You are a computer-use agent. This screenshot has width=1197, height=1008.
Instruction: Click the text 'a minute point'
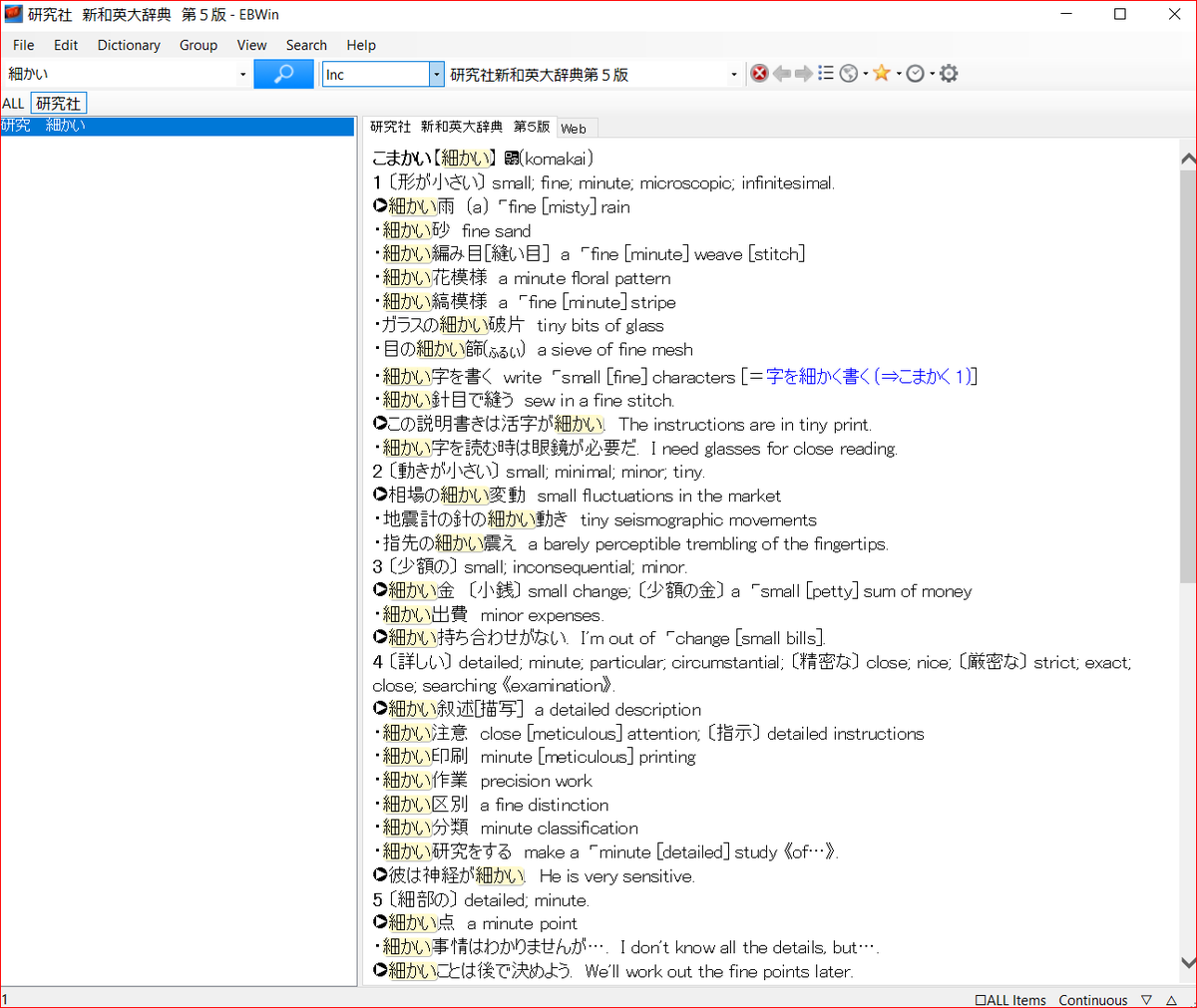click(522, 924)
